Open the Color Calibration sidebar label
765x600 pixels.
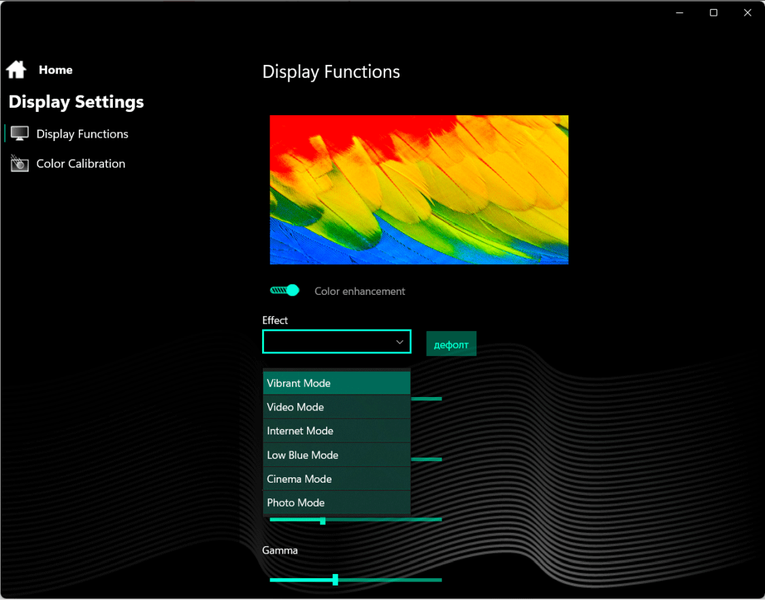point(81,163)
